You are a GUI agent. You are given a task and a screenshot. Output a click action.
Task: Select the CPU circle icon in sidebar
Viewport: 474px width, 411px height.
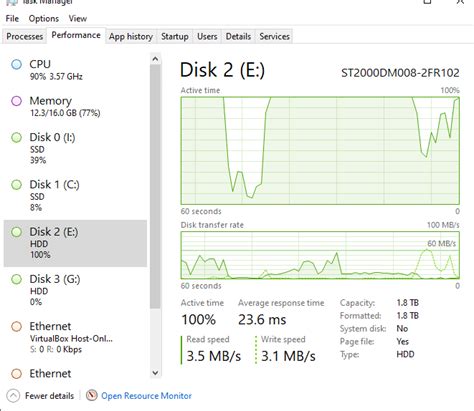pyautogui.click(x=16, y=64)
